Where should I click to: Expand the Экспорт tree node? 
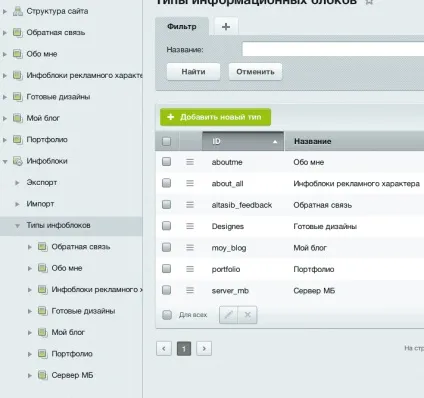click(x=17, y=183)
